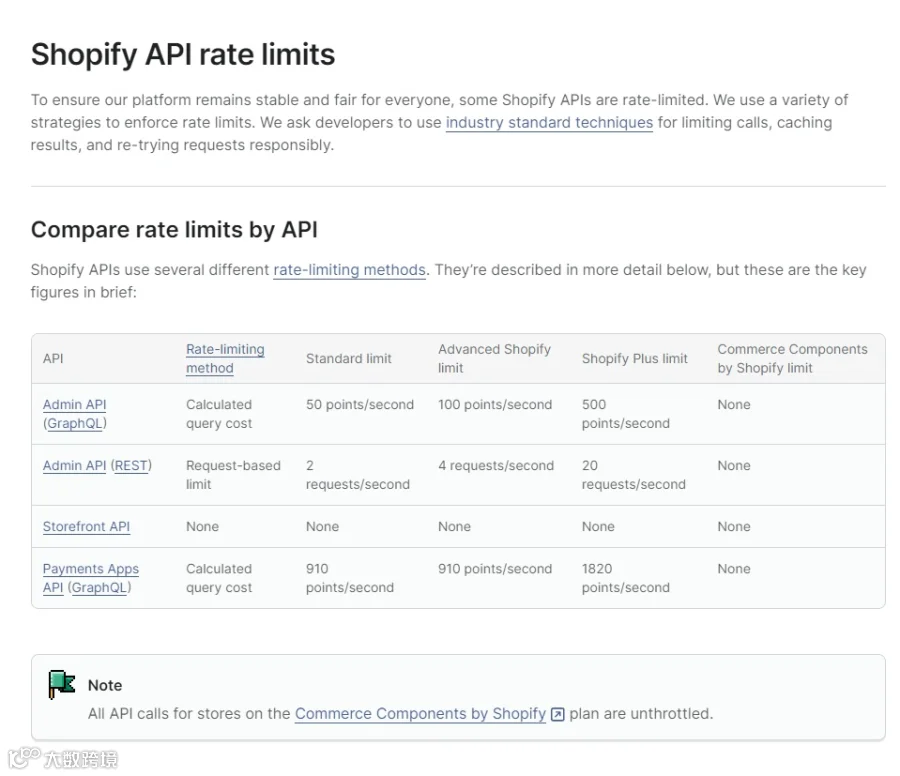Screen dimensions: 900x776
Task: Open the industry standard techniques link
Action: click(549, 122)
